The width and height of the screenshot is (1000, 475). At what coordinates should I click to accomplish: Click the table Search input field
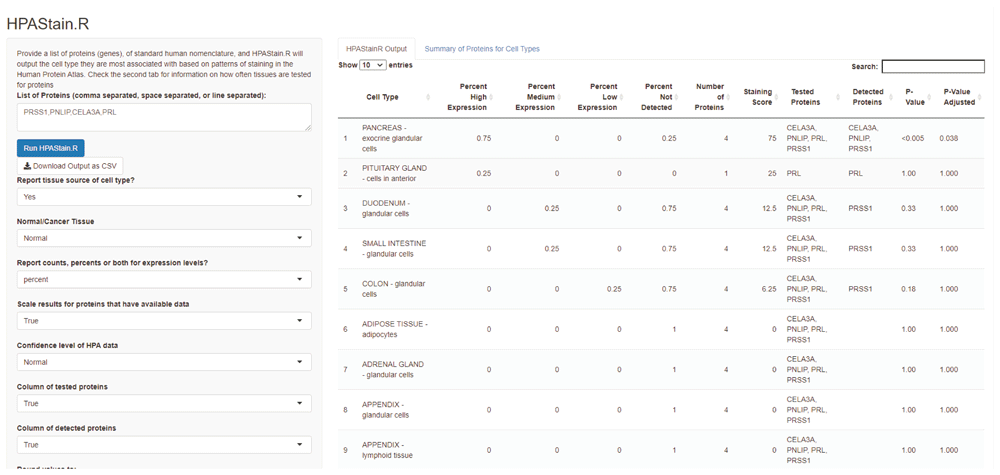[932, 66]
